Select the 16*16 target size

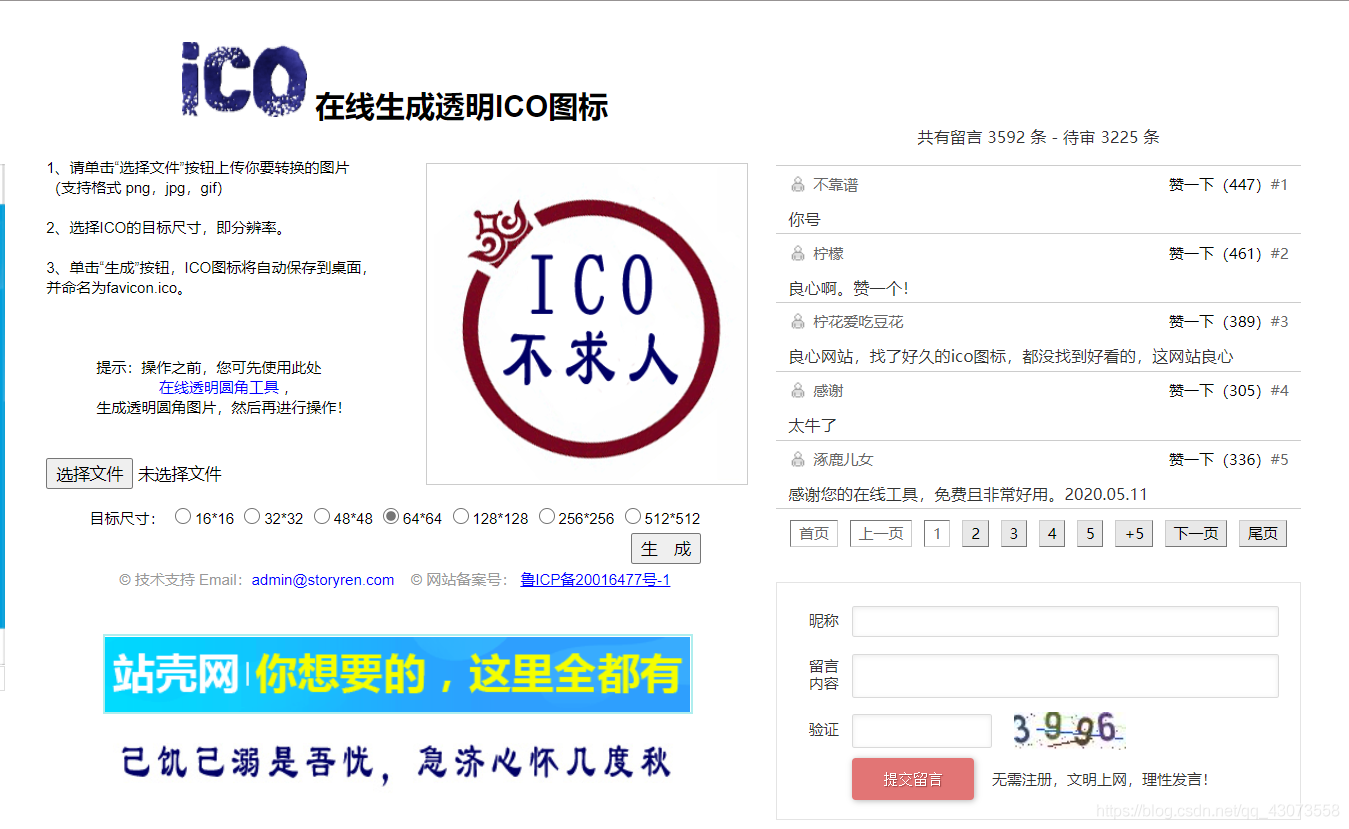pos(183,516)
